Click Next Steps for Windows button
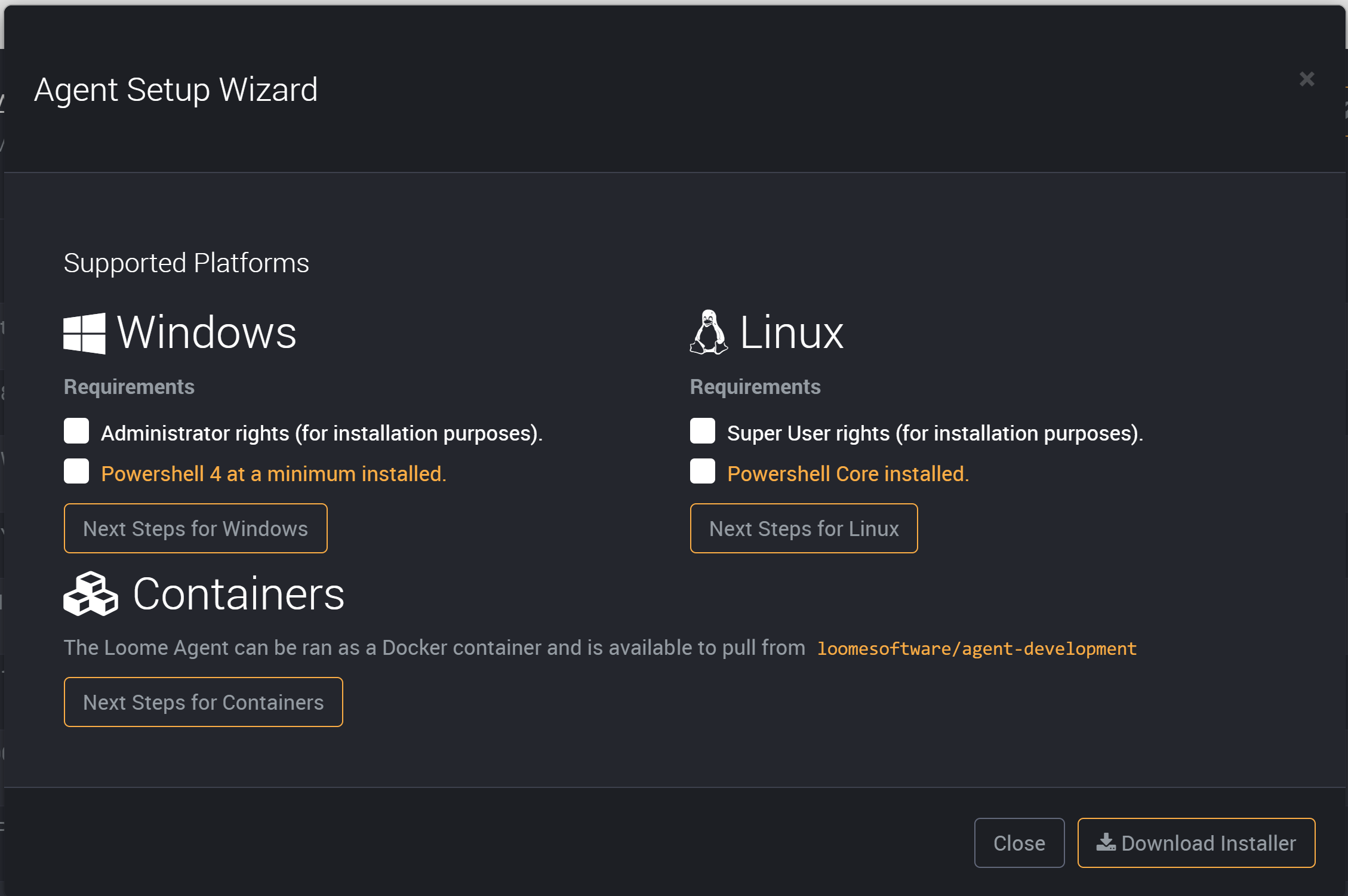 tap(196, 528)
